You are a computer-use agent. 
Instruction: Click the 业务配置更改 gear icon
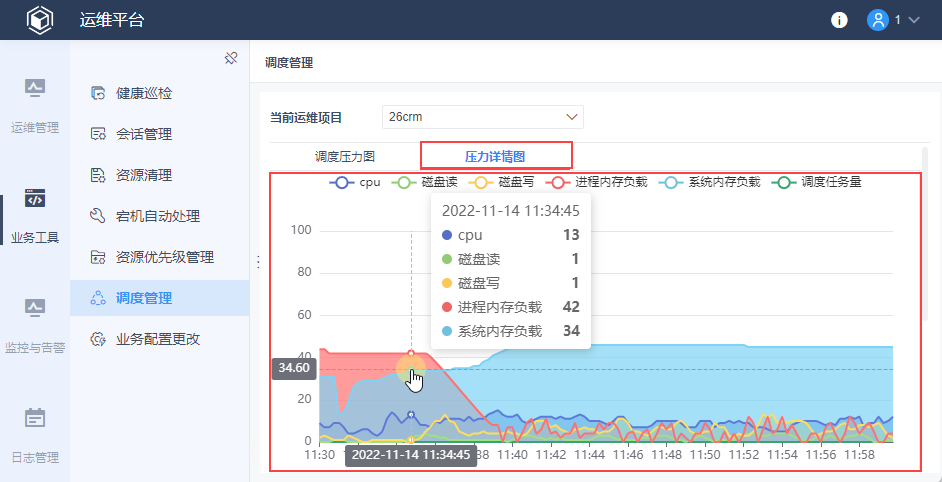(x=98, y=339)
